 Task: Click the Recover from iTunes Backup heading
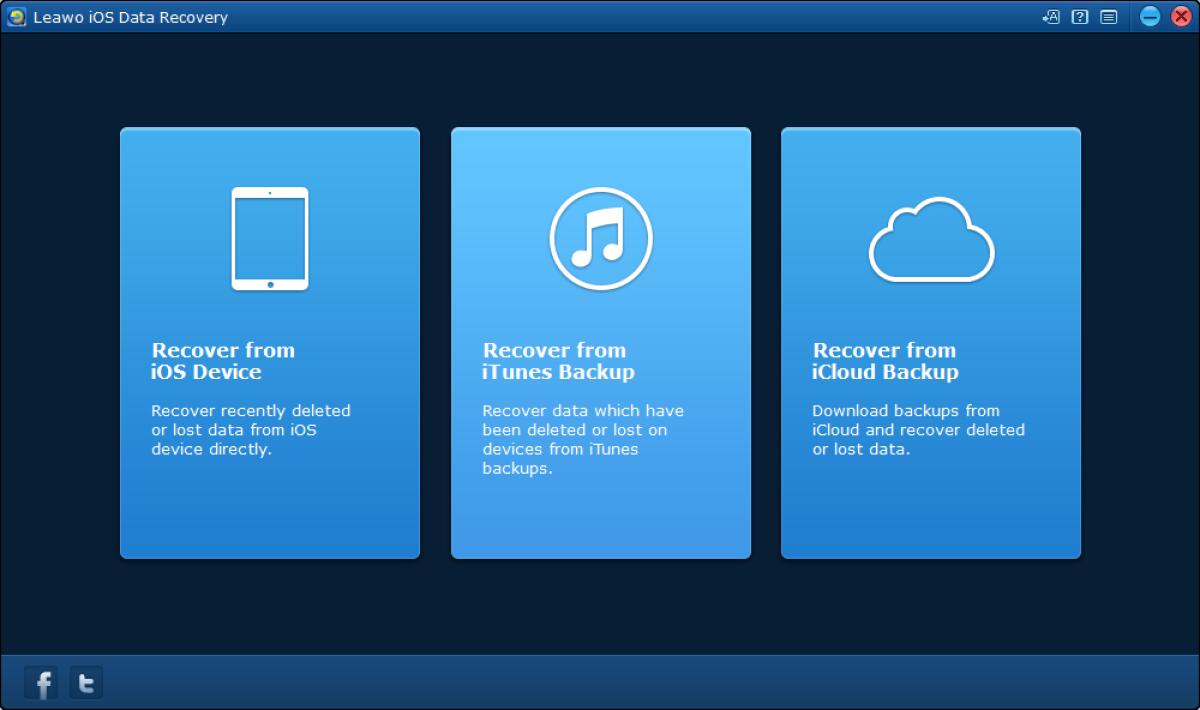pos(555,361)
